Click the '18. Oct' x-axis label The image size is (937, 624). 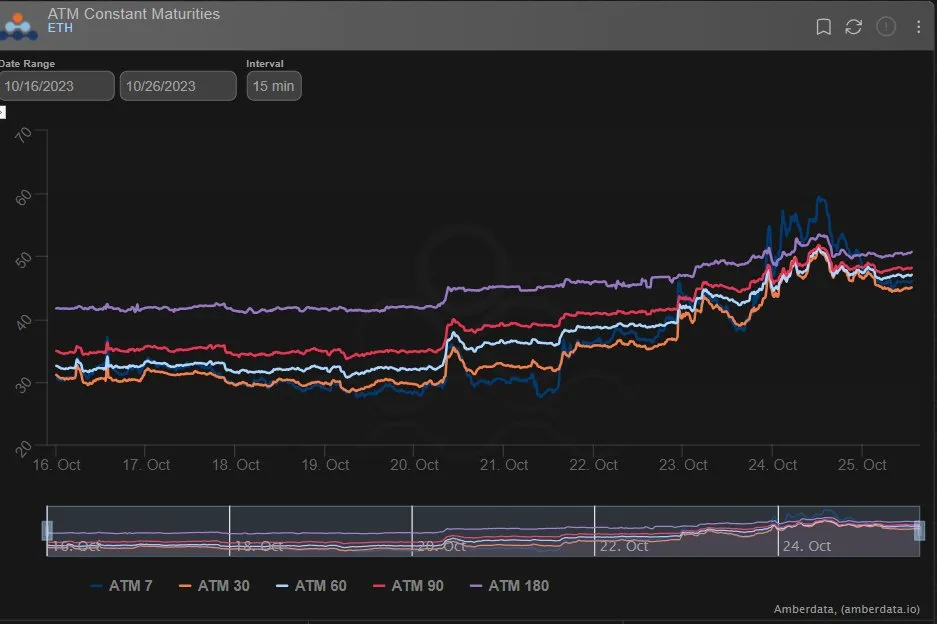coord(235,465)
